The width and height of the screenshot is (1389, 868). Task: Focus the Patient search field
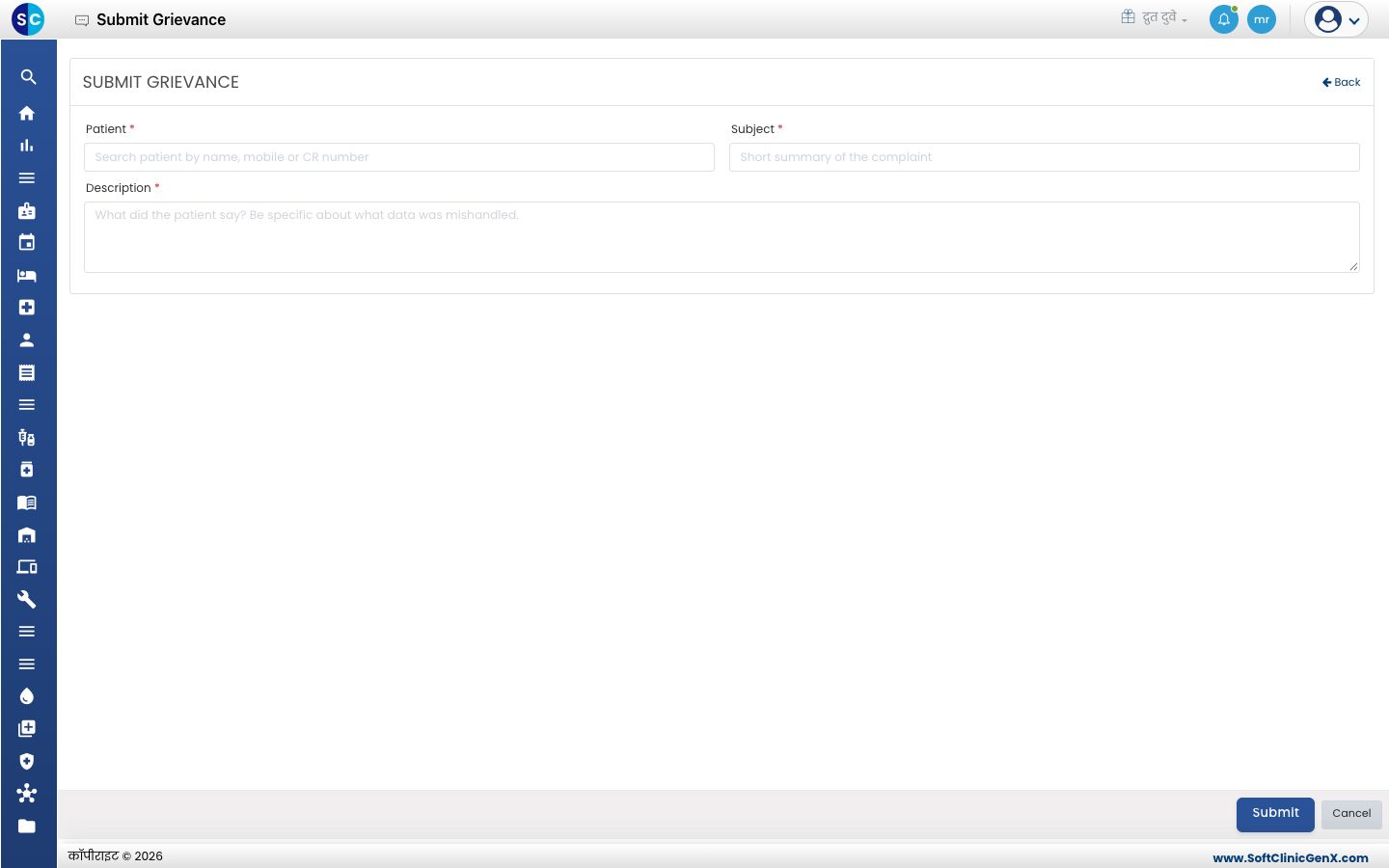coord(399,157)
